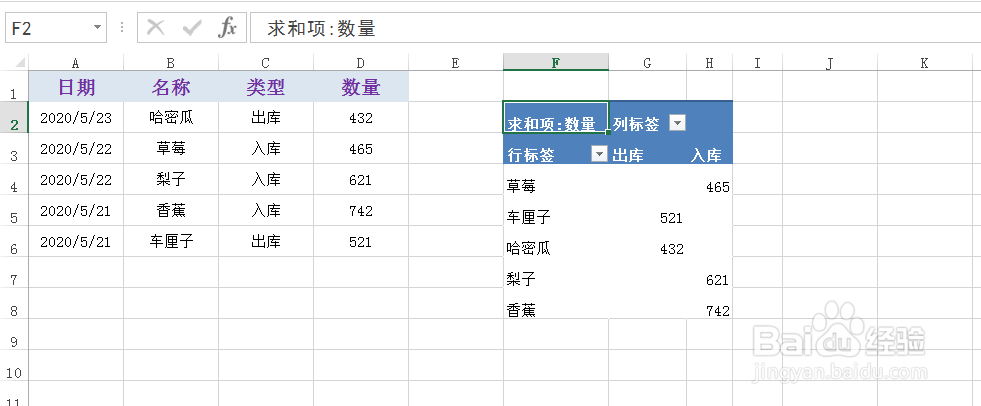Select row 6 header

[x=14, y=242]
